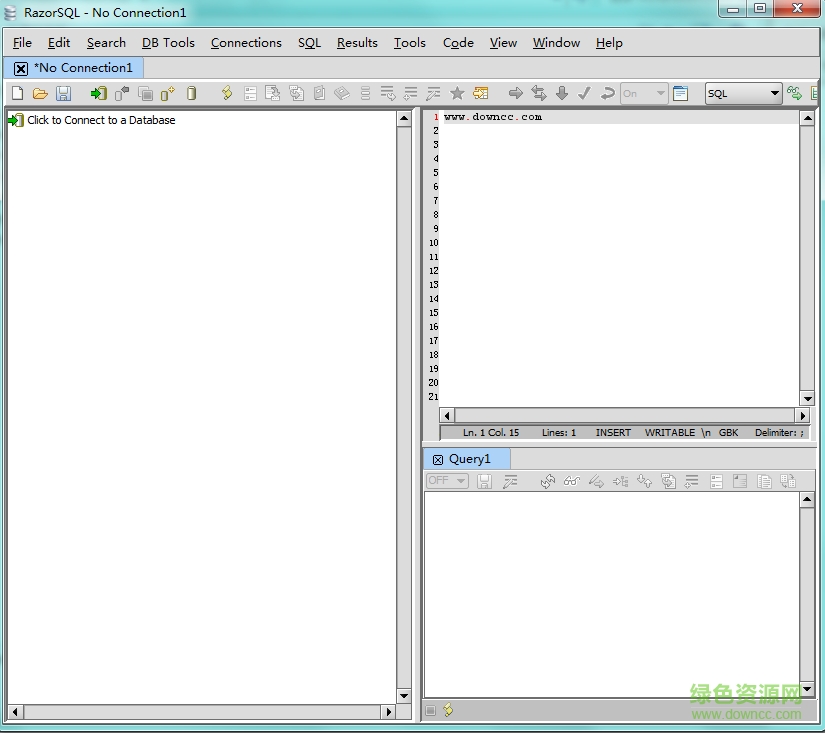Close the No Connection1 tab via X box
Image resolution: width=825 pixels, height=733 pixels.
21,68
